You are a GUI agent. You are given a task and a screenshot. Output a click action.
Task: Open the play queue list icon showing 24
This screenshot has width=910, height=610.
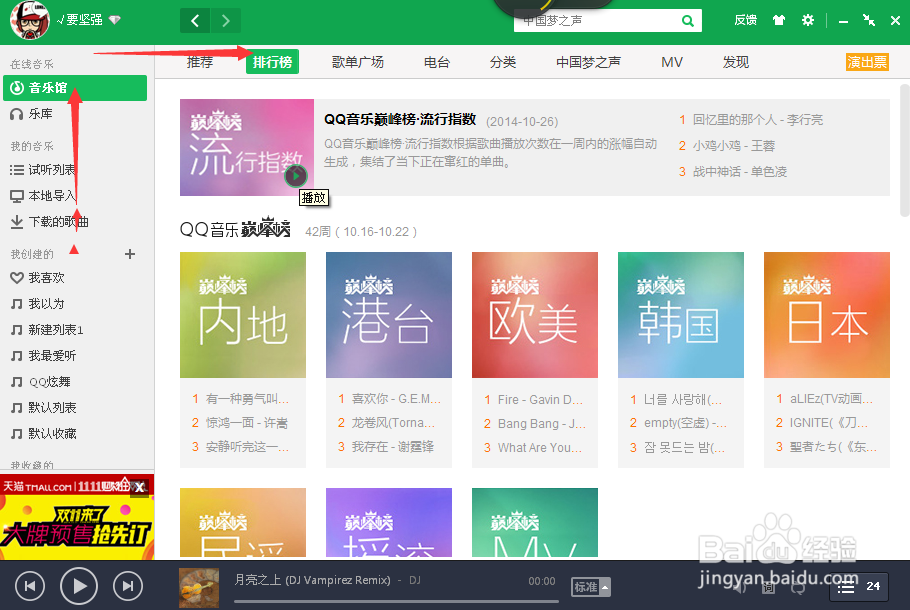[x=858, y=587]
